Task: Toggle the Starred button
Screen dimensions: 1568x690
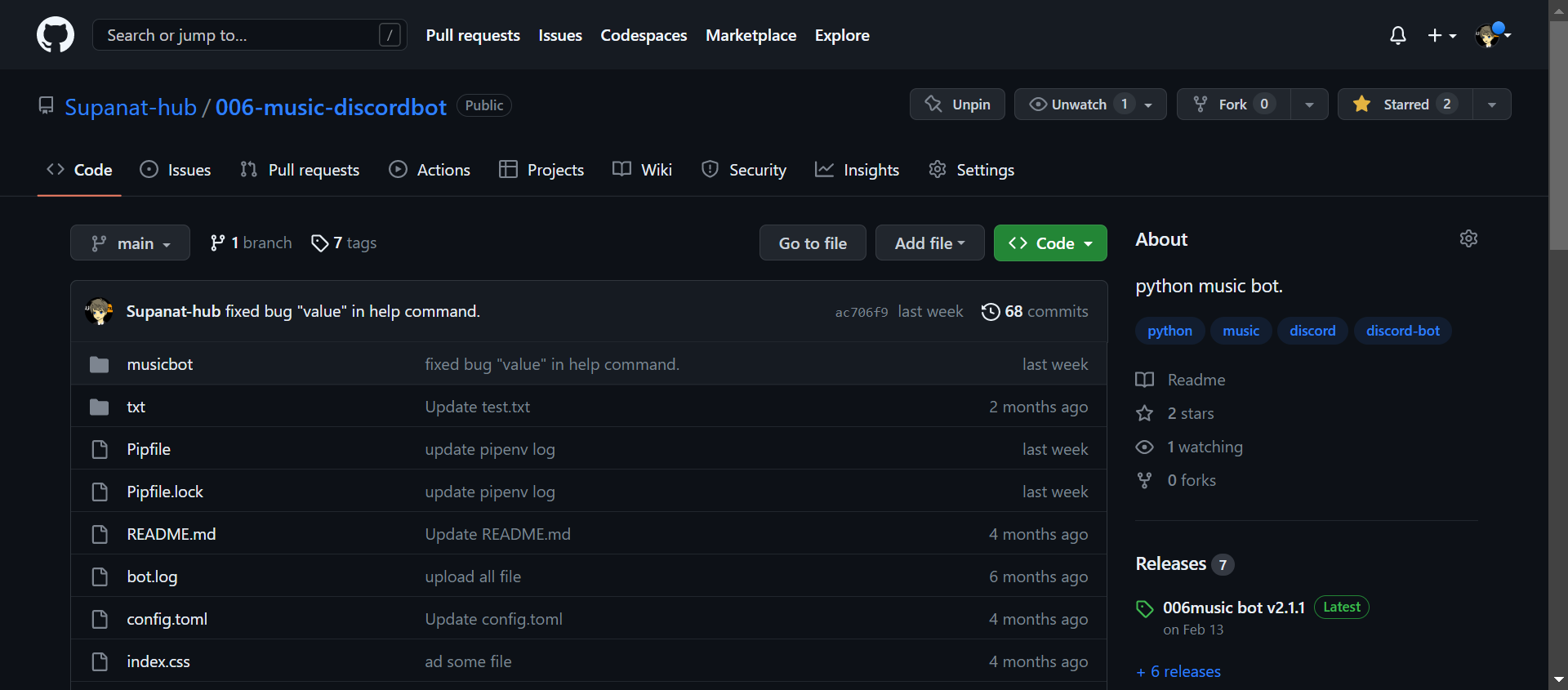Action: pyautogui.click(x=1405, y=105)
